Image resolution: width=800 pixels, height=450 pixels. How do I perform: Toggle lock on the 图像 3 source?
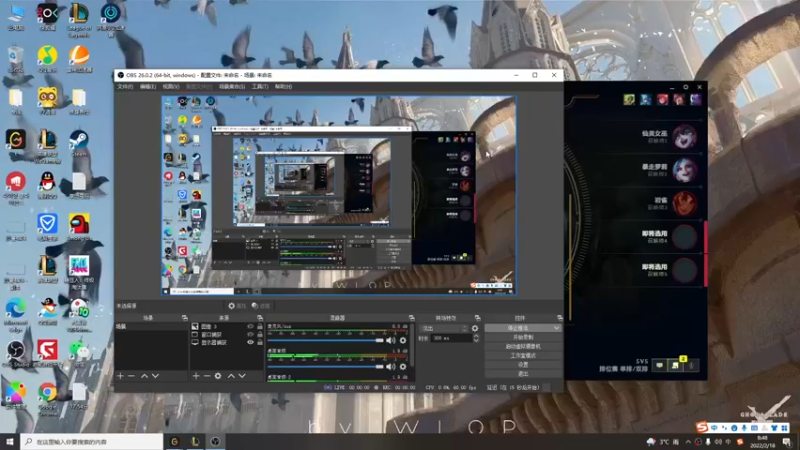pyautogui.click(x=260, y=327)
